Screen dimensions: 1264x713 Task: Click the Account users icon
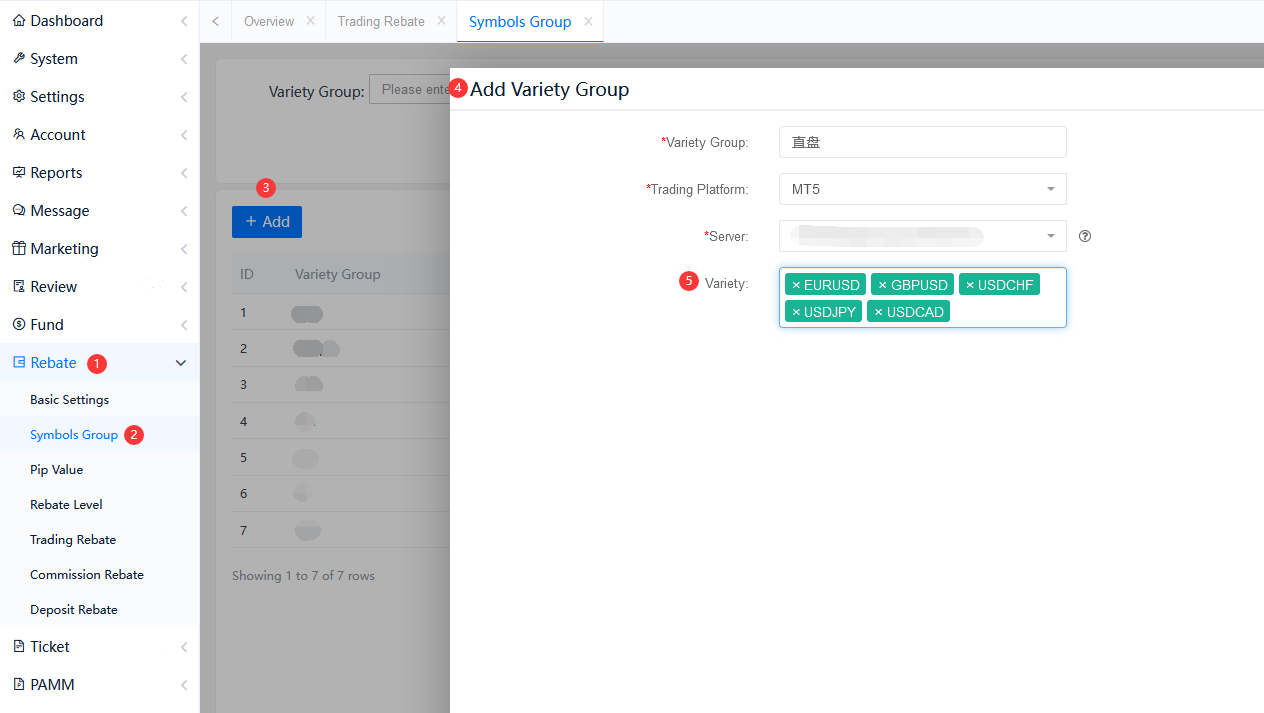[x=19, y=134]
